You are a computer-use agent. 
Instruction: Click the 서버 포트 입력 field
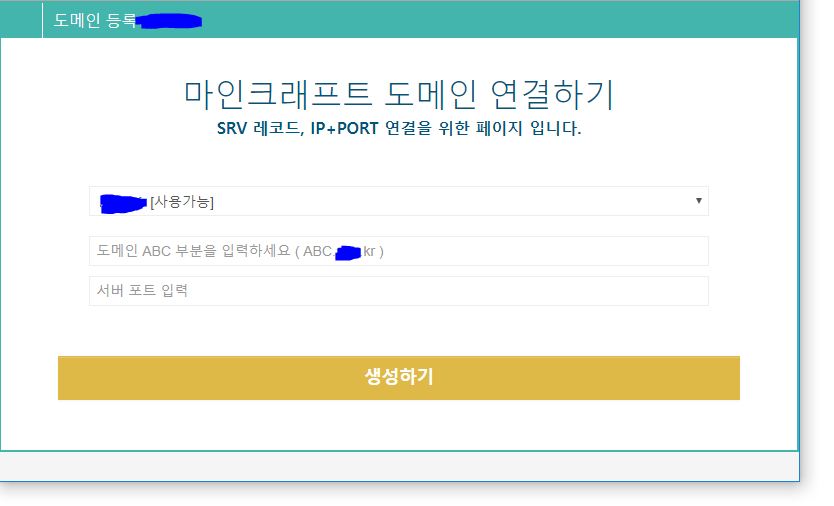[x=398, y=291]
